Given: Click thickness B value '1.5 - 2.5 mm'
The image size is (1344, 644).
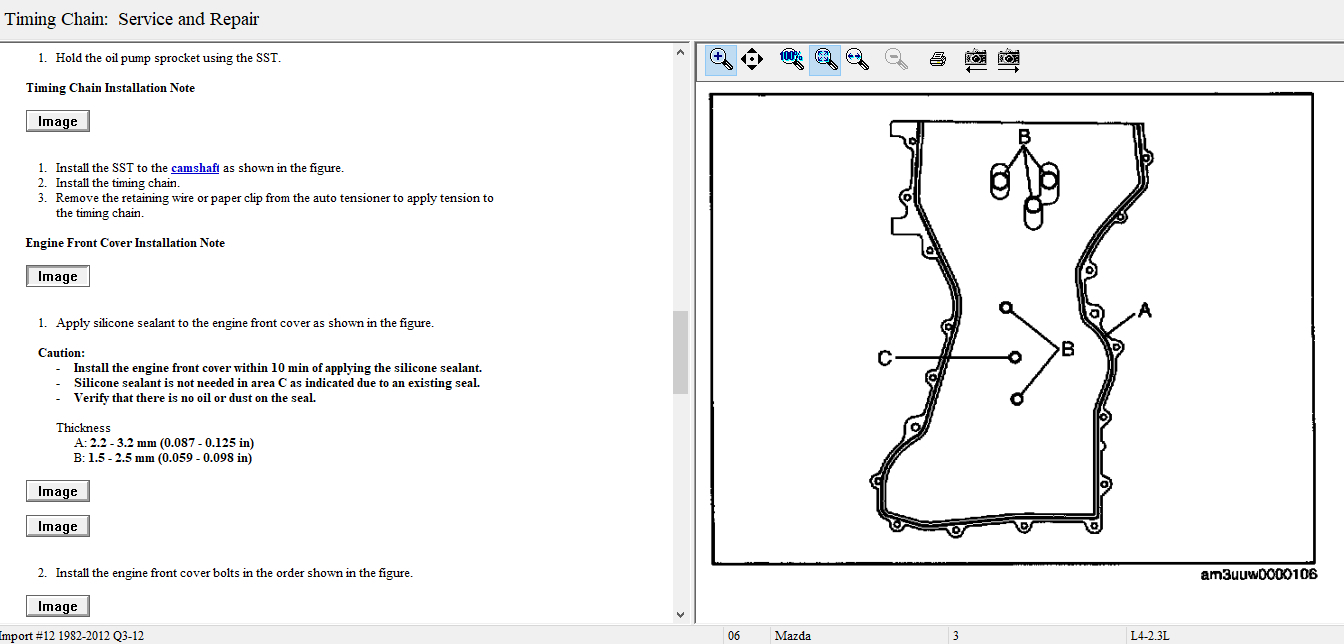Looking at the screenshot, I should tap(122, 458).
